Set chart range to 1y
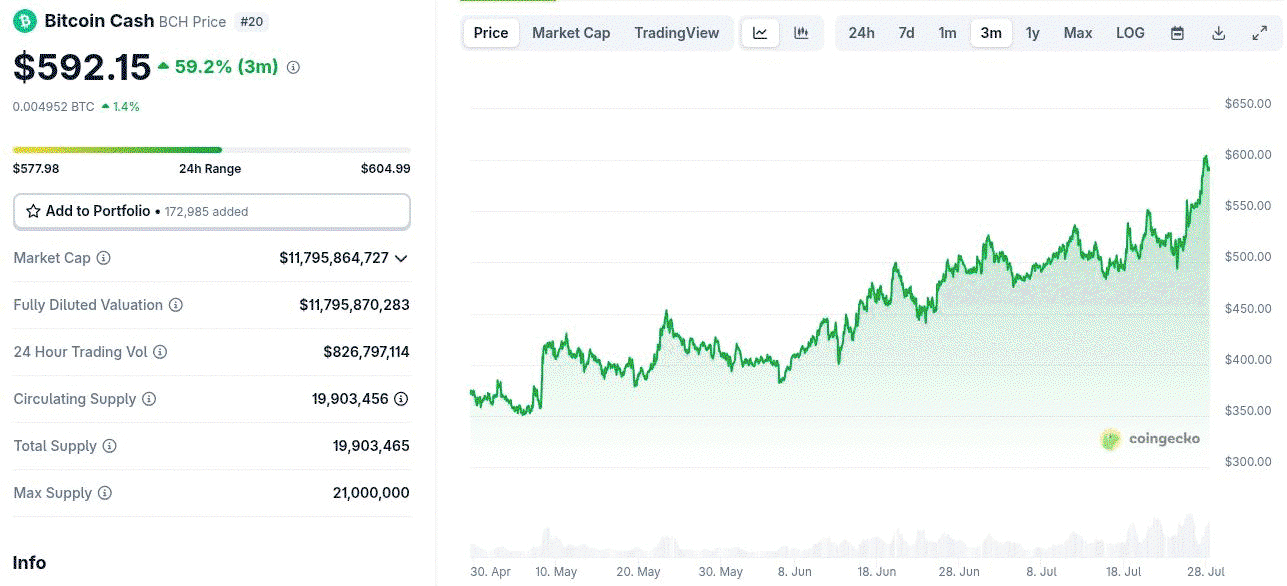 click(1033, 33)
